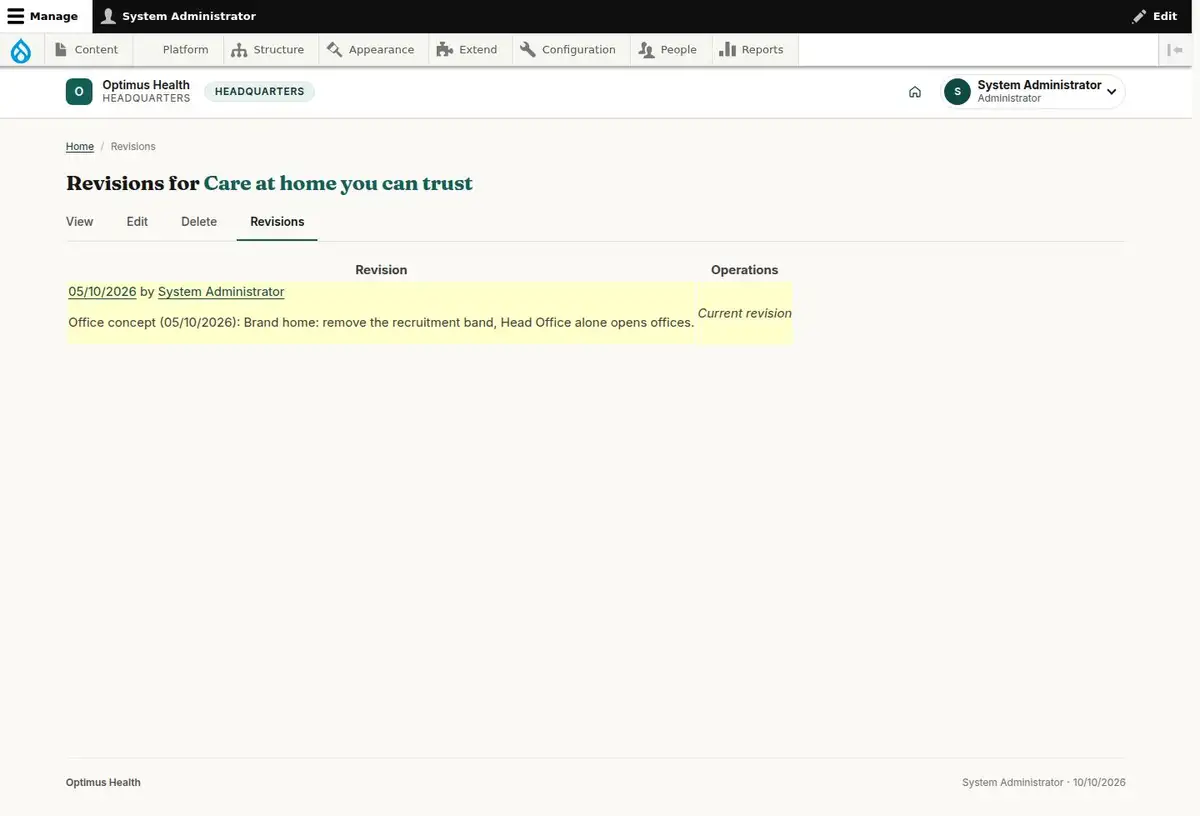Screen dimensions: 1200x816
Task: Click the Optimus Health green O logo
Action: (x=79, y=91)
